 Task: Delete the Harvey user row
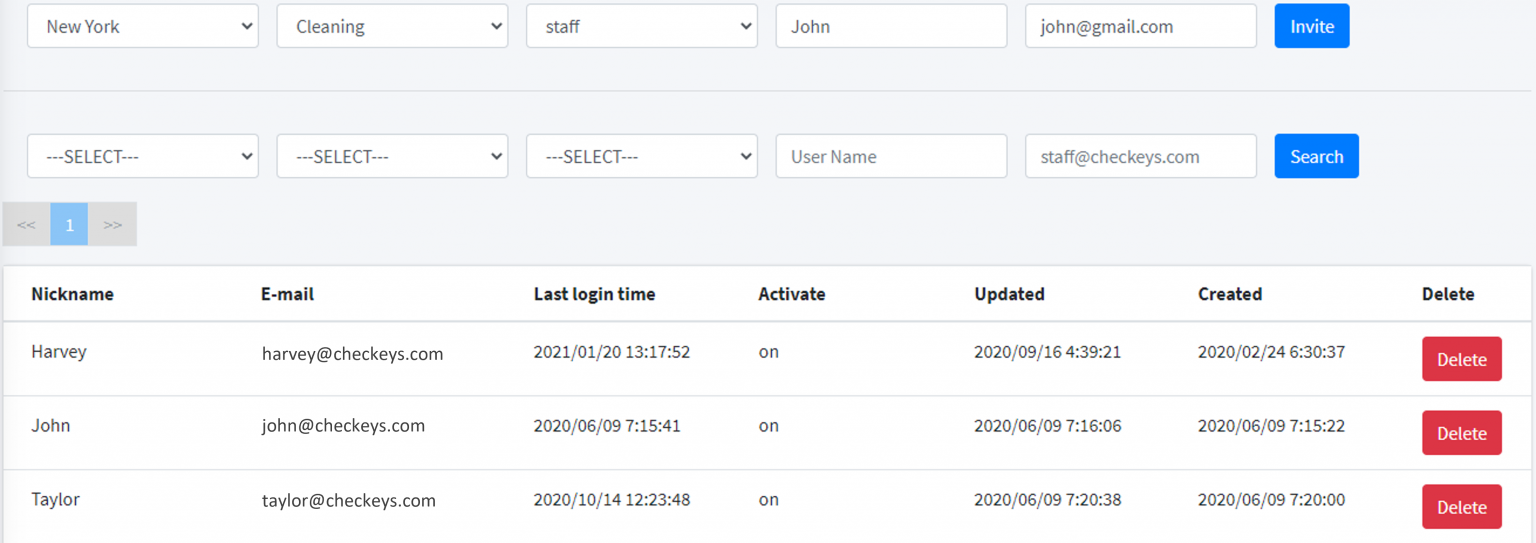(1461, 360)
